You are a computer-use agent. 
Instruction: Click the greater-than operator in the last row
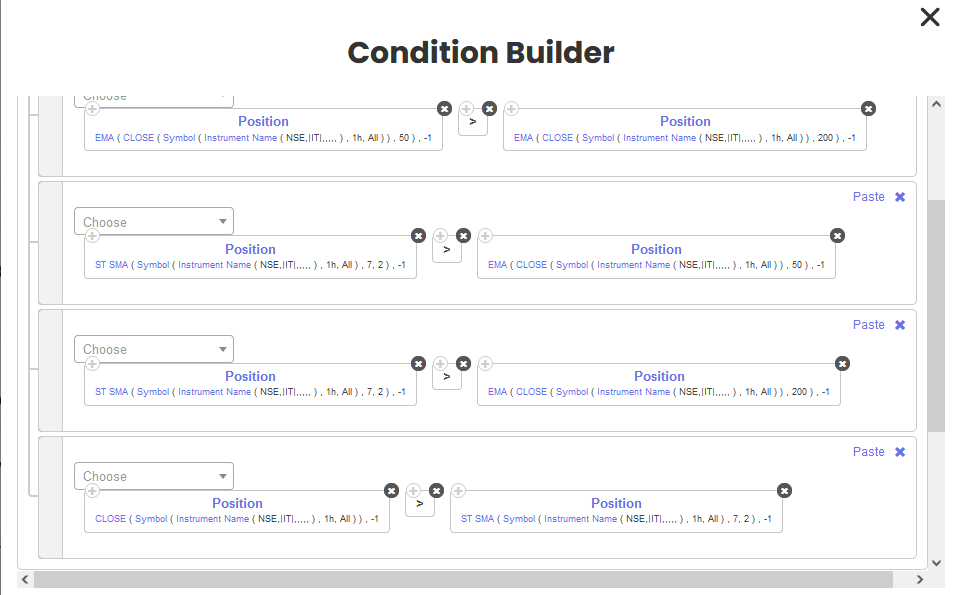[419, 504]
